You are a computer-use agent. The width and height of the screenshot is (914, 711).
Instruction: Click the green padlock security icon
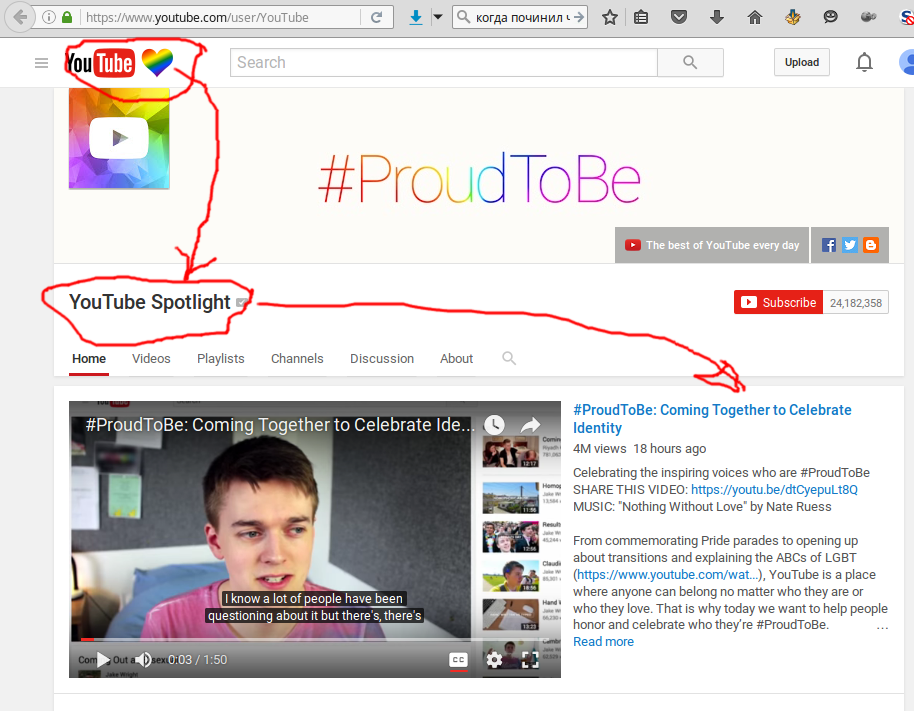click(67, 17)
